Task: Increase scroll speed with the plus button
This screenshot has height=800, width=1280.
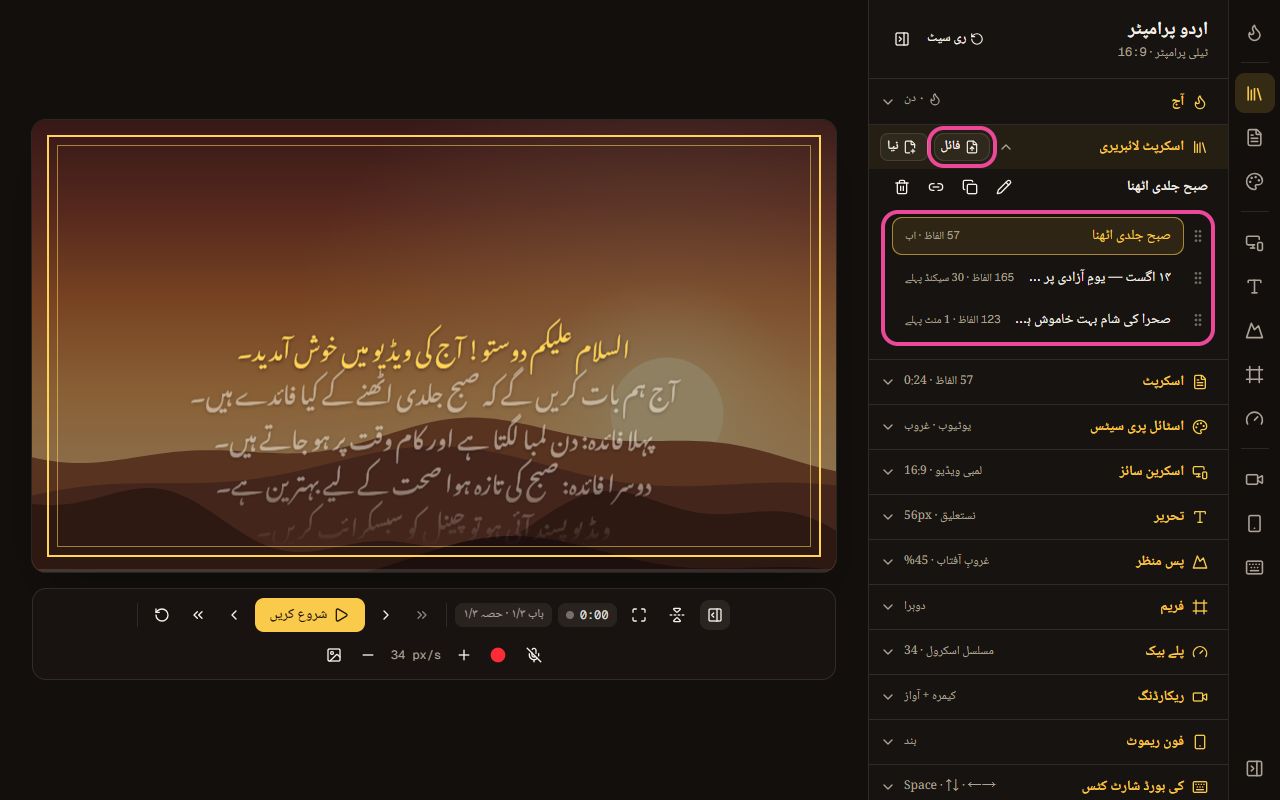Action: (x=464, y=655)
